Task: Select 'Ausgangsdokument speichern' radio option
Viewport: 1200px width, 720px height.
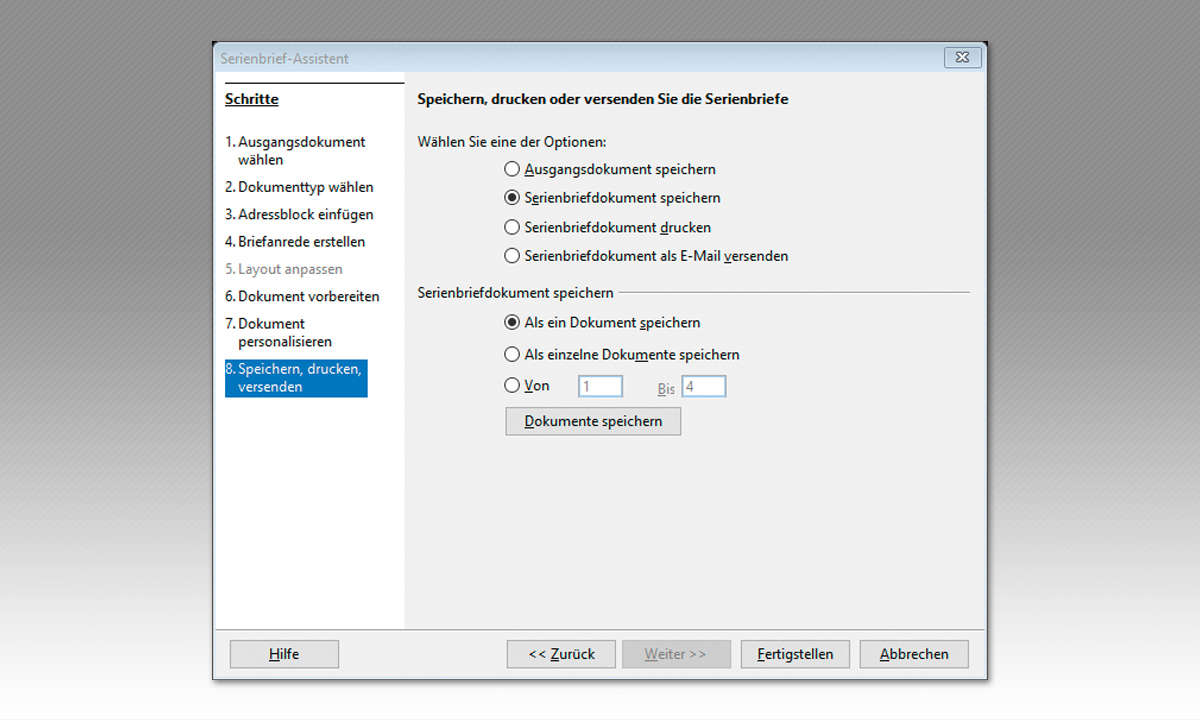Action: coord(610,169)
